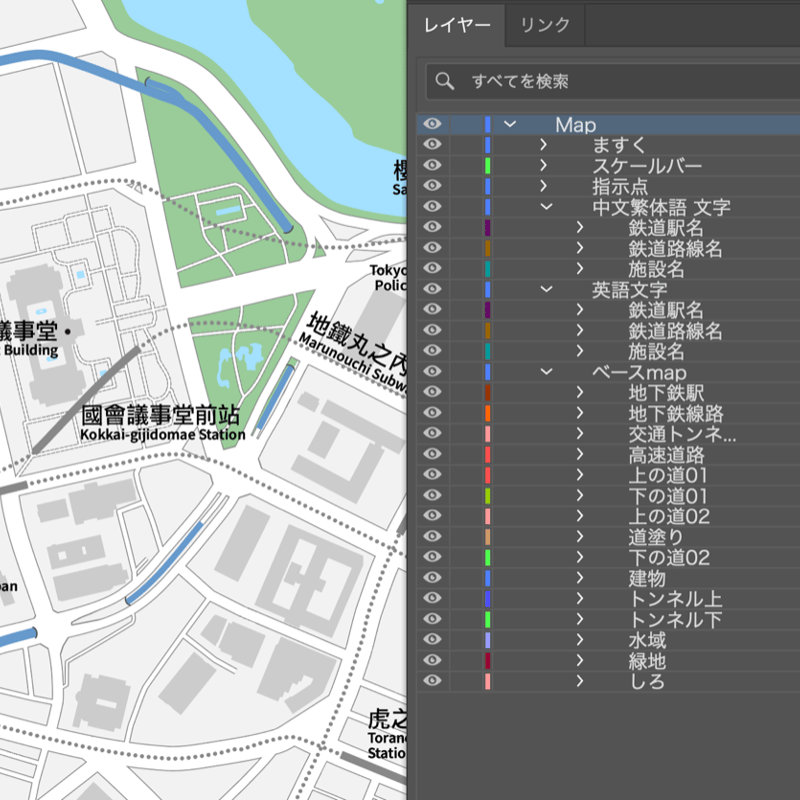Hide the スケールバー layer
This screenshot has height=800, width=800.
pyautogui.click(x=432, y=165)
